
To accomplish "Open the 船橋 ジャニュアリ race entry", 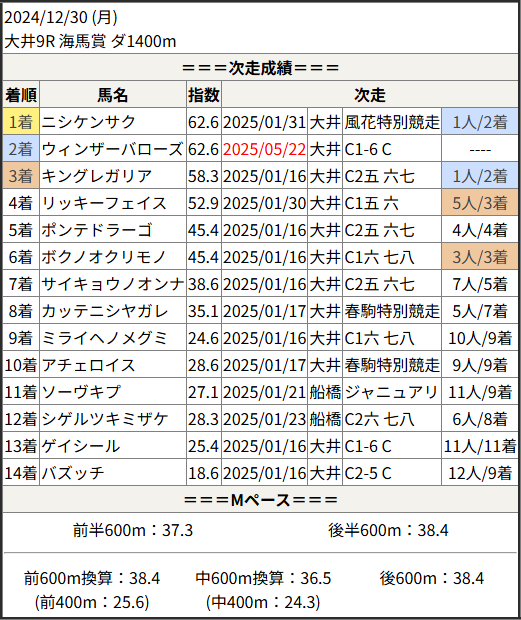I will 391,392.
